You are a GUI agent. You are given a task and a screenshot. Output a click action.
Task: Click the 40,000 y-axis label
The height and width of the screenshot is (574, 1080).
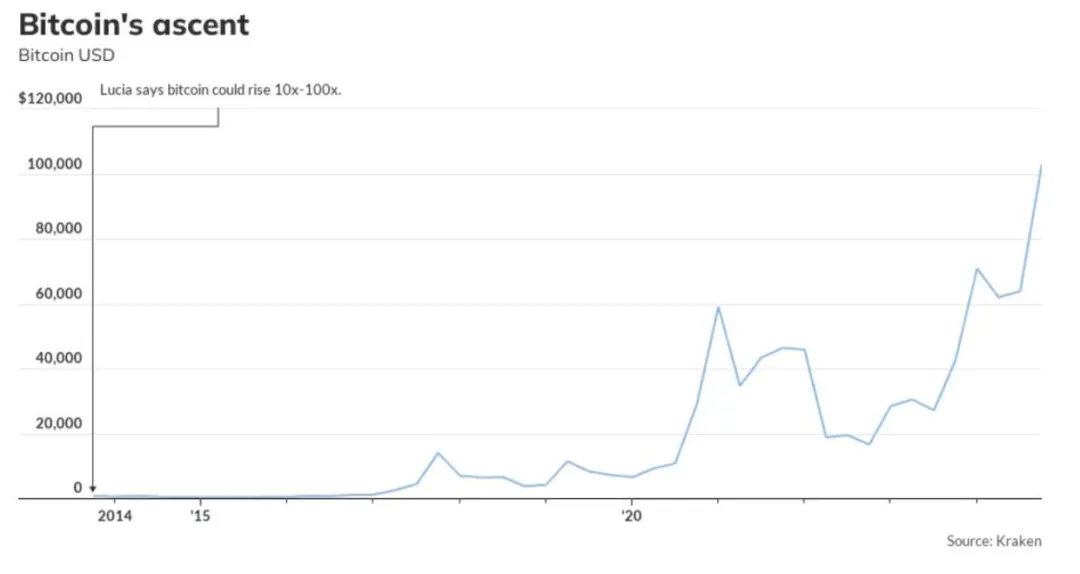pyautogui.click(x=59, y=358)
